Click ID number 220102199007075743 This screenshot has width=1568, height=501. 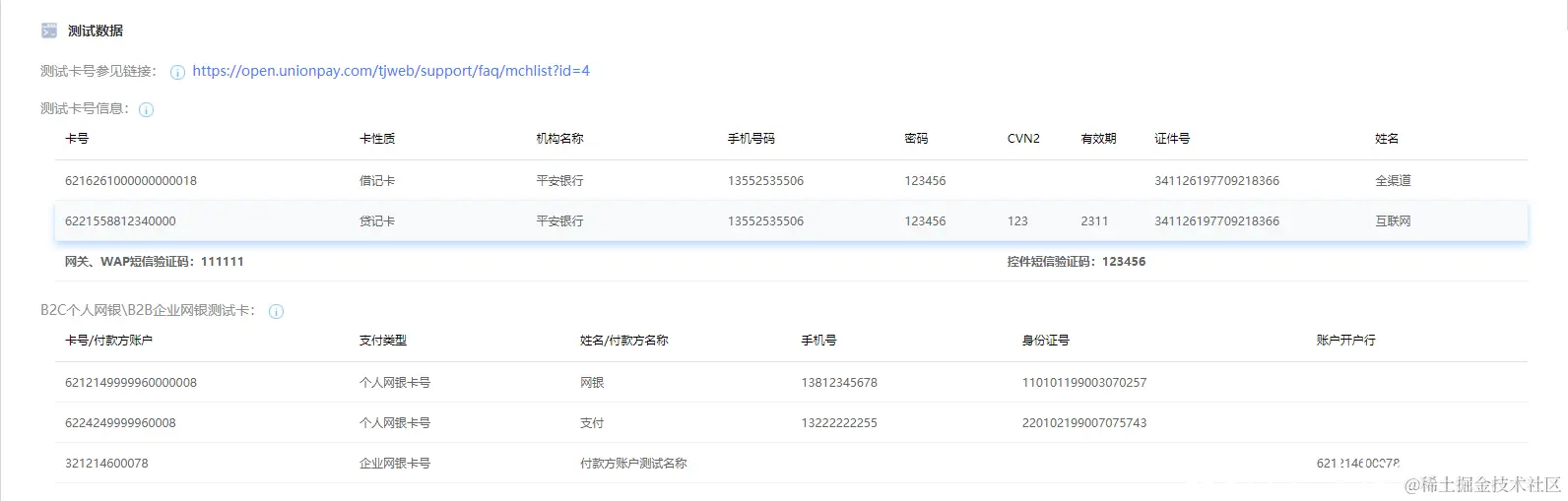[x=1084, y=423]
